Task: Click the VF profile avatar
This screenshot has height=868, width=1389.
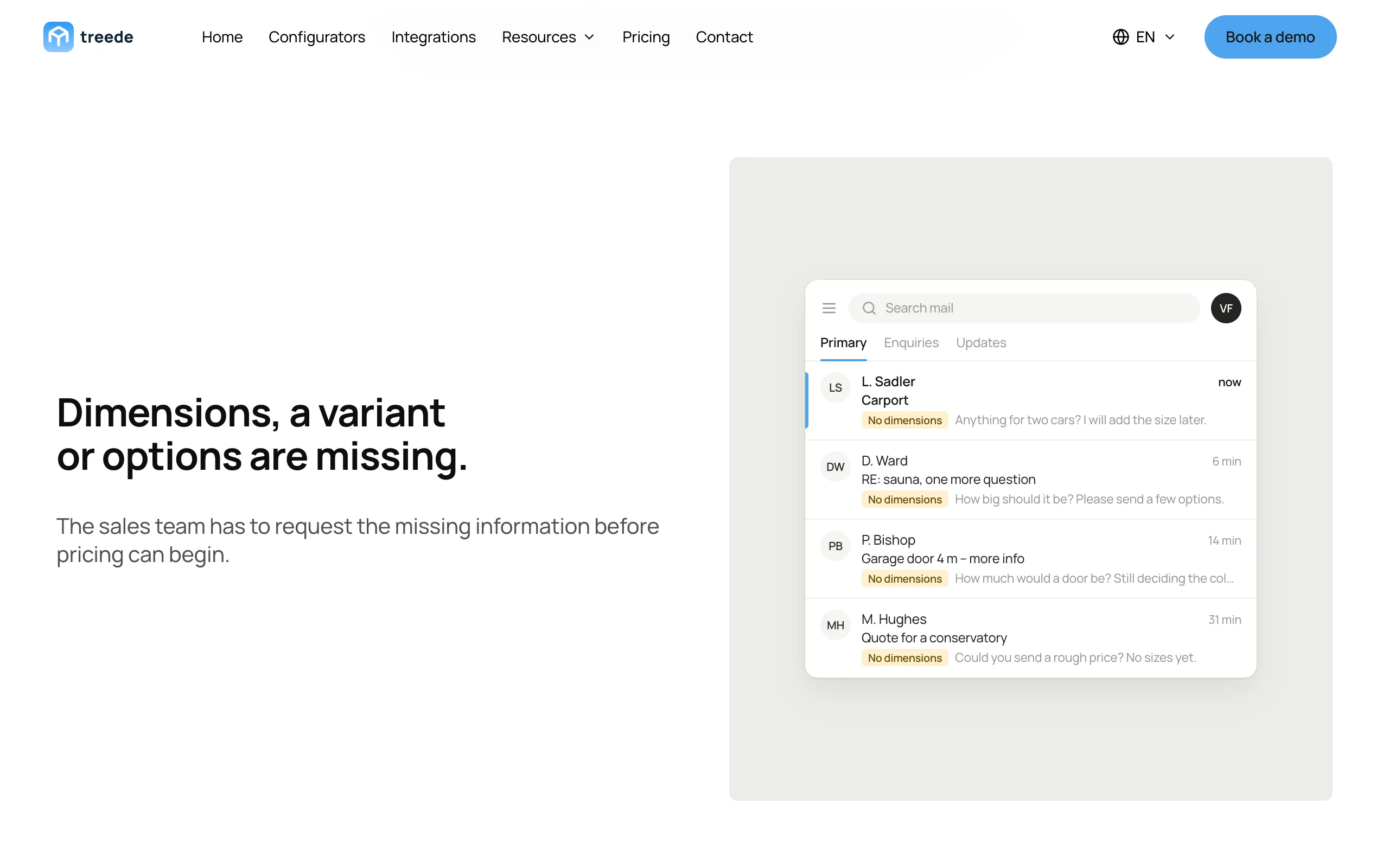Action: (1226, 308)
